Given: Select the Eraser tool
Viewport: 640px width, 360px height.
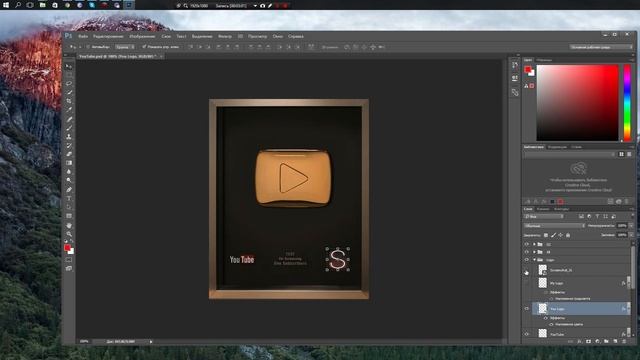Looking at the screenshot, I should [69, 154].
